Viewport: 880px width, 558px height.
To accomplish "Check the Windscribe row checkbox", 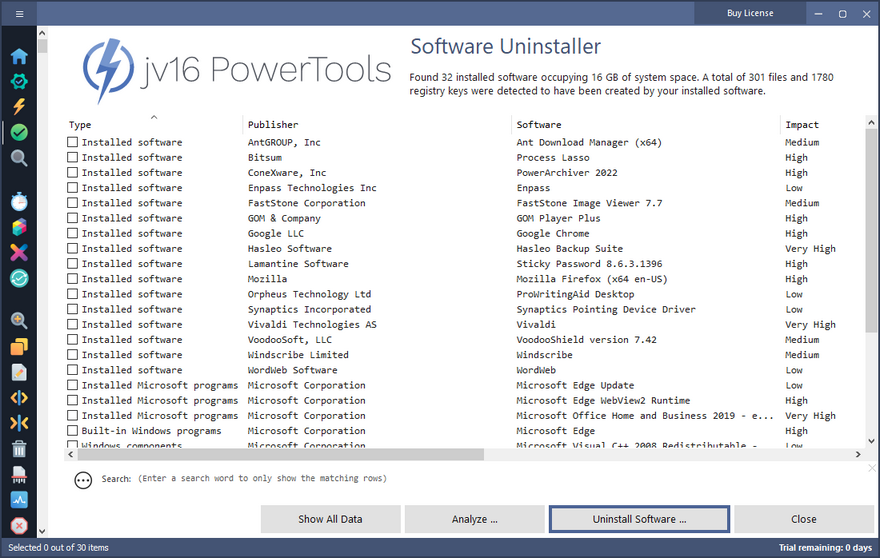I will tap(72, 354).
